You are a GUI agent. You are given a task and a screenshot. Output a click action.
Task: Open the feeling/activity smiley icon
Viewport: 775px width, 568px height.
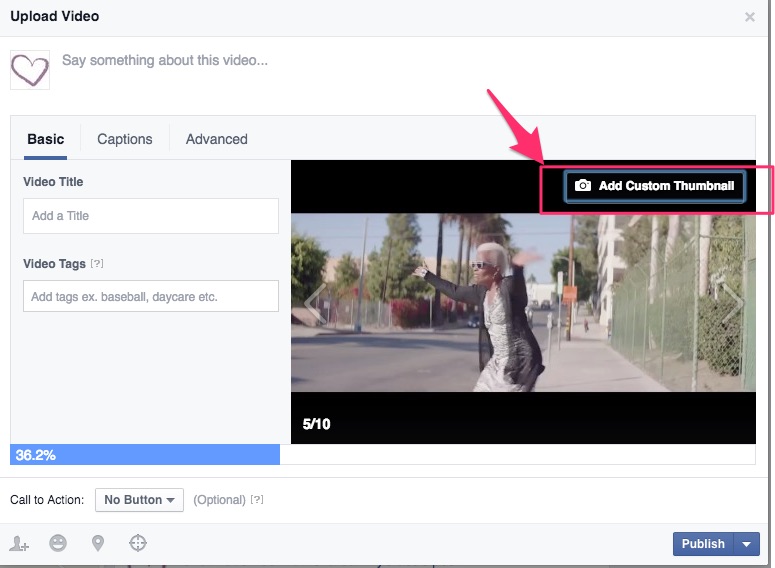click(58, 543)
